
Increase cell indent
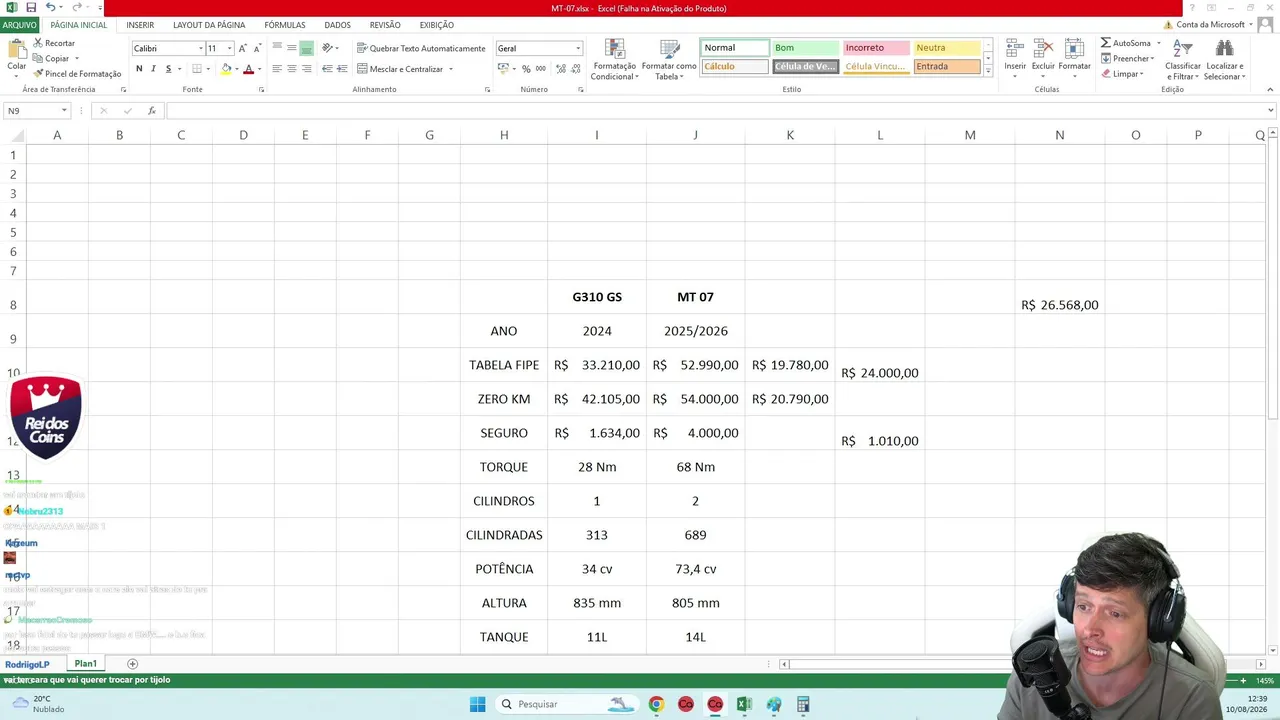342,69
